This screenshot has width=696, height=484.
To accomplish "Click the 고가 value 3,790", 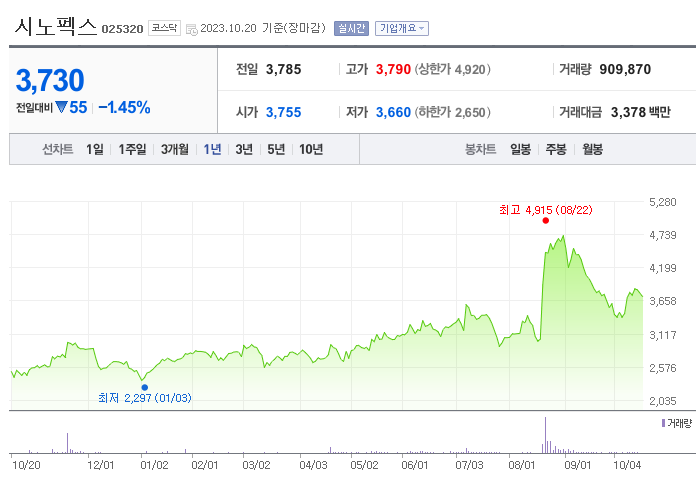I will click(393, 69).
